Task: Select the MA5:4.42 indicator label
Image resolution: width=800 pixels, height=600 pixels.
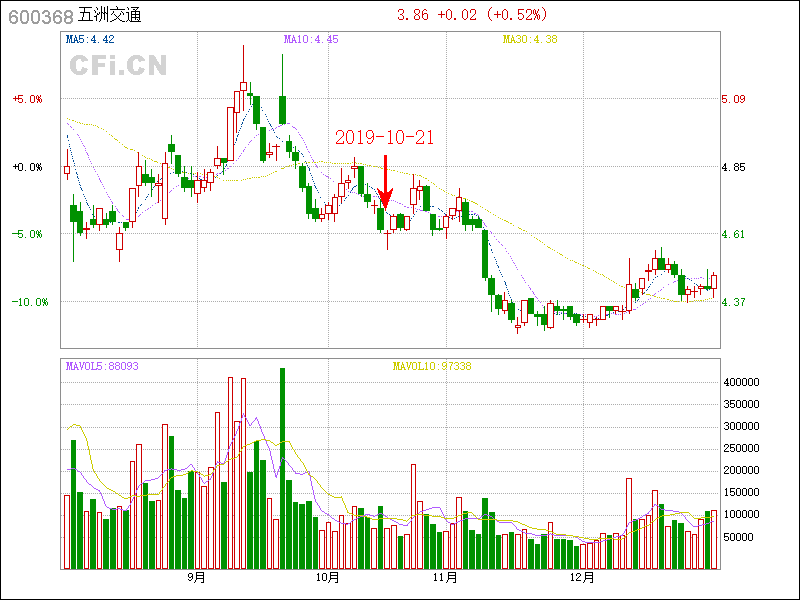Action: click(x=90, y=40)
